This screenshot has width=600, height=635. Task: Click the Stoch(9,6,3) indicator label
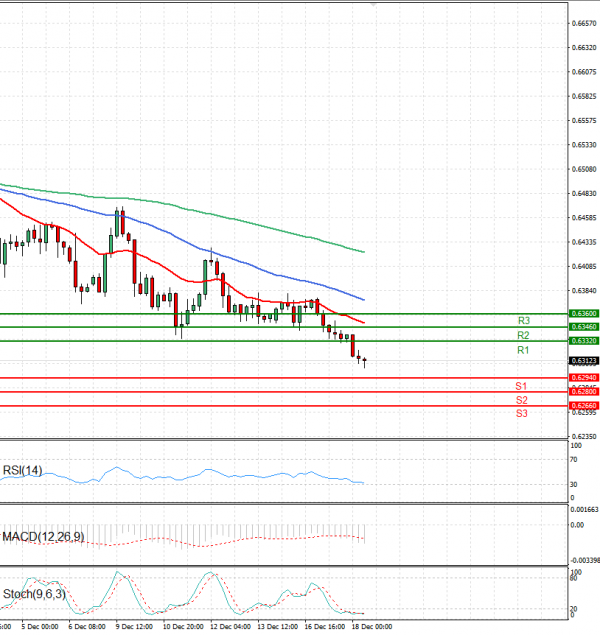34,594
